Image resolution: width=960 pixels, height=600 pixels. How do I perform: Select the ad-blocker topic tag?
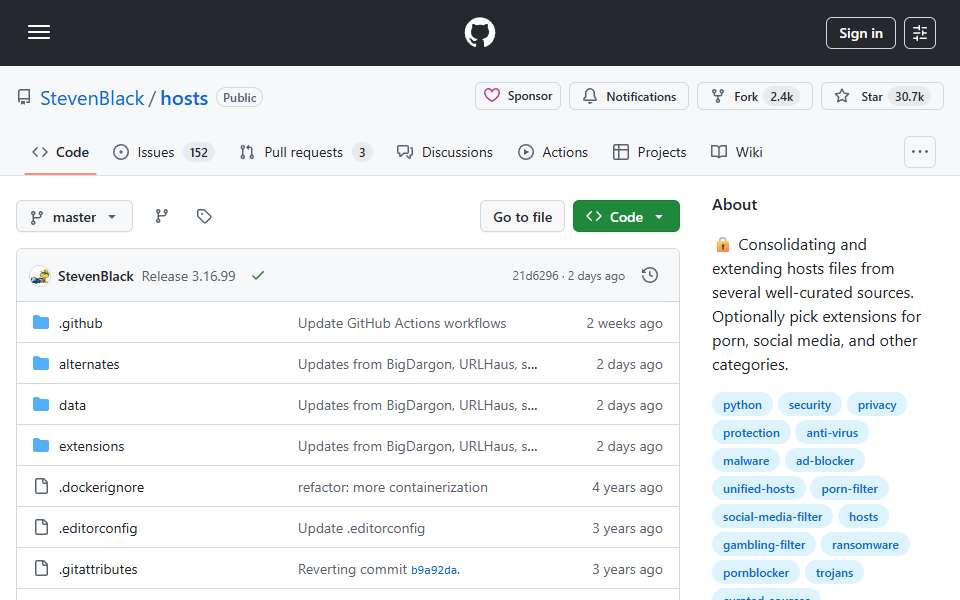point(825,461)
